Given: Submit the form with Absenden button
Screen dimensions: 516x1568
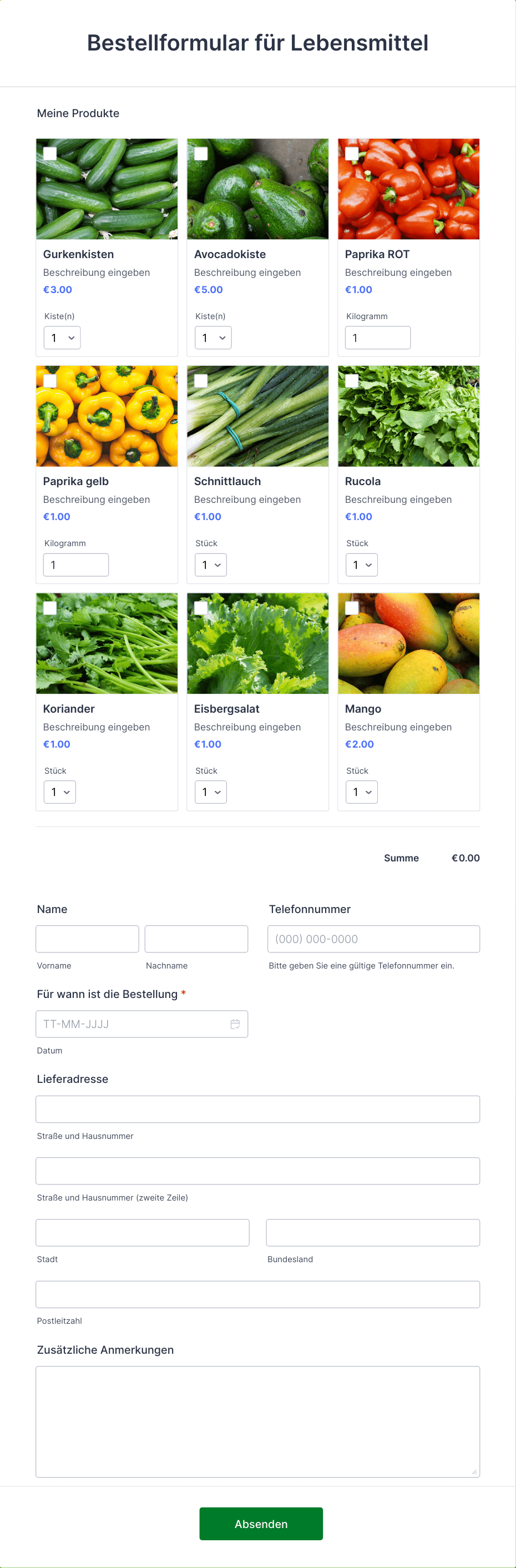Looking at the screenshot, I should click(x=261, y=1524).
